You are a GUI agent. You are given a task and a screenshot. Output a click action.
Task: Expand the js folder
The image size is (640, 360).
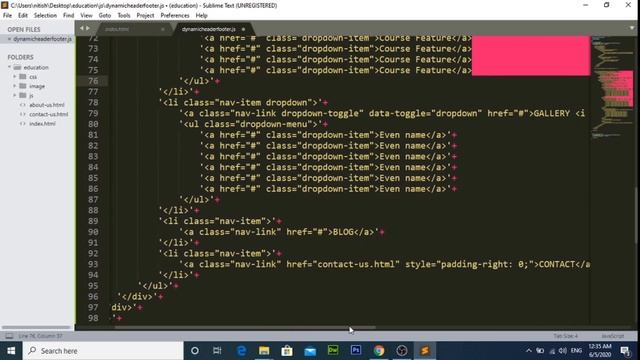[15, 95]
